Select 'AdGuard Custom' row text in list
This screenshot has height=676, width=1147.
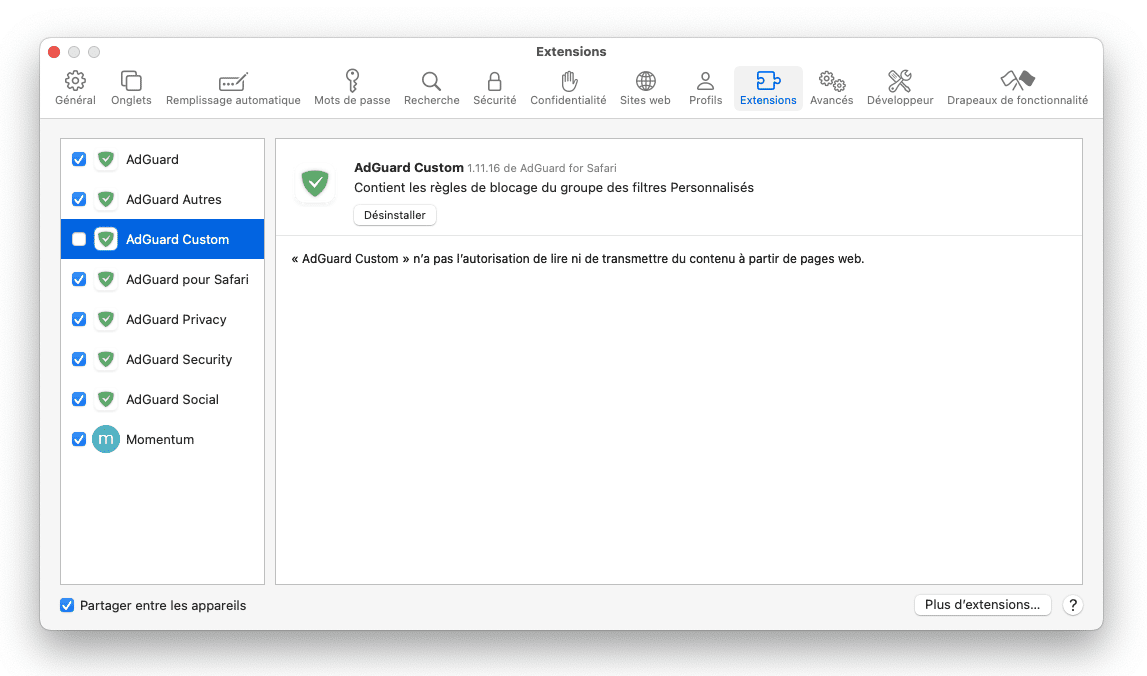tap(178, 239)
